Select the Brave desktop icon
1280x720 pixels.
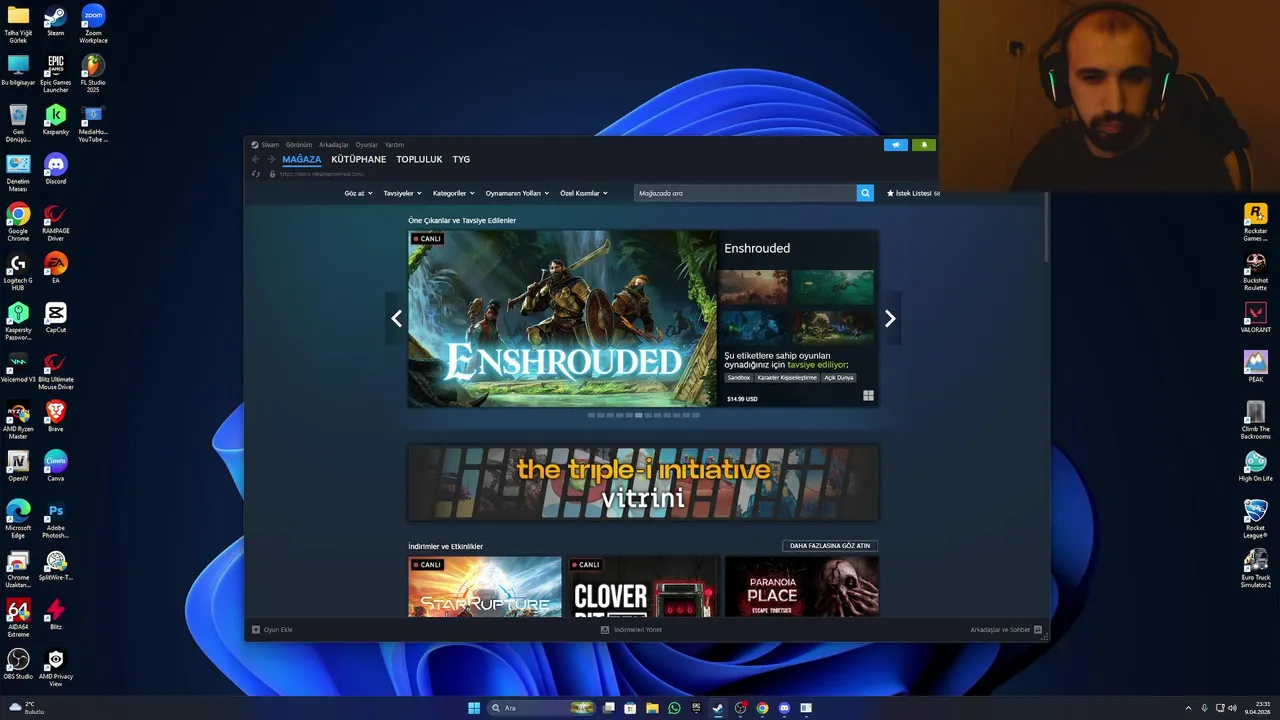point(55,416)
